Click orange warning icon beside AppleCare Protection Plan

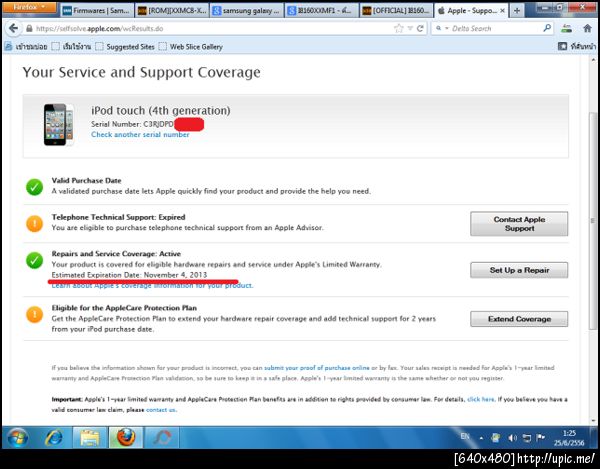(34, 314)
